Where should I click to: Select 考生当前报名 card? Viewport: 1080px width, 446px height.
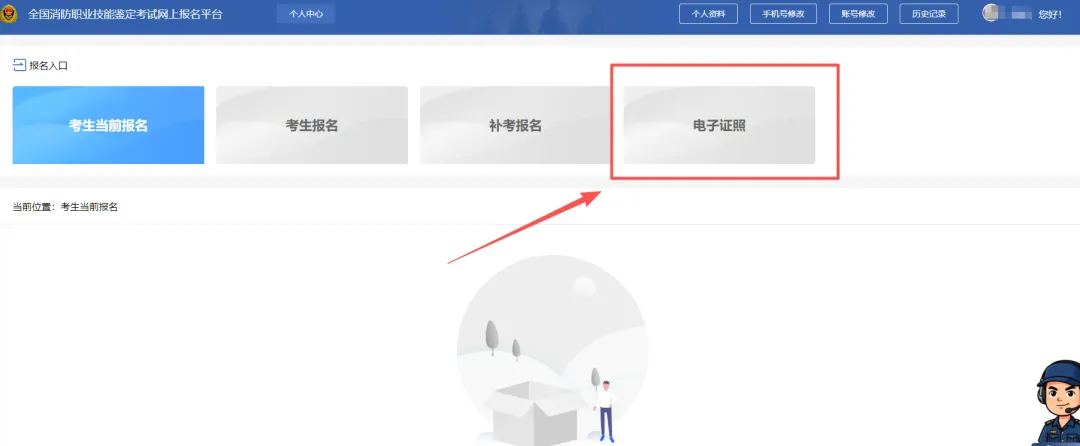click(108, 125)
